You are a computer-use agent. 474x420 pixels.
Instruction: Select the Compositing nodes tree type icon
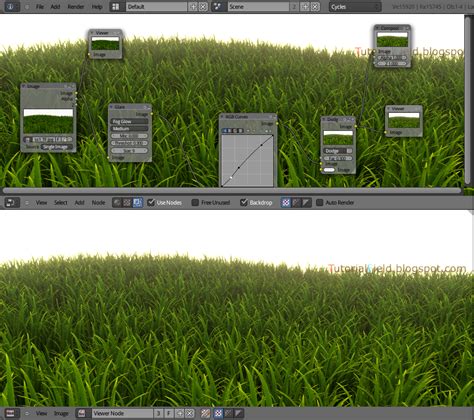click(x=137, y=202)
